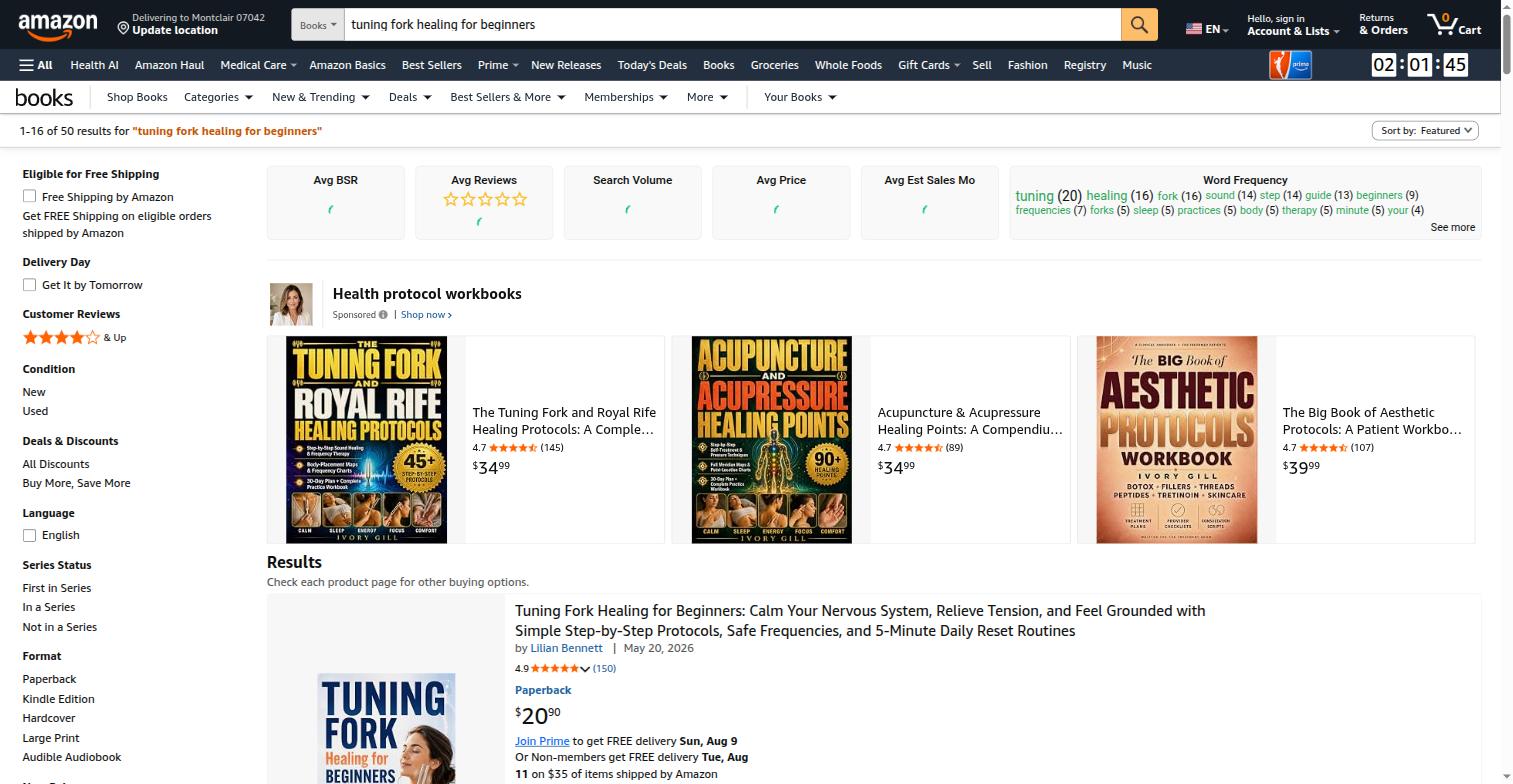Open Tuning Fork and Royal Rife book cover
The width and height of the screenshot is (1513, 784).
tap(366, 440)
